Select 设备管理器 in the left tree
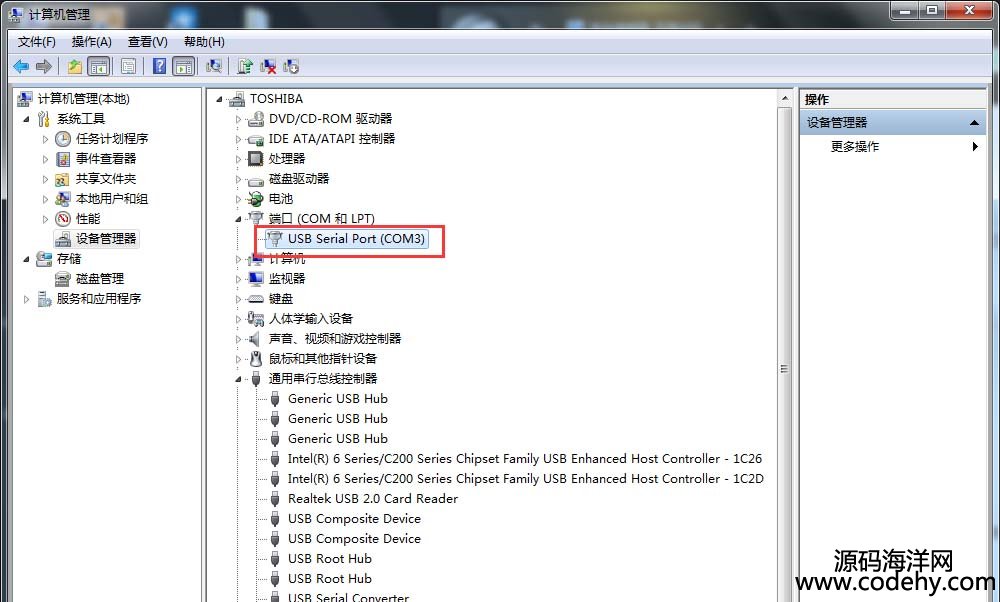1000x602 pixels. [x=106, y=239]
